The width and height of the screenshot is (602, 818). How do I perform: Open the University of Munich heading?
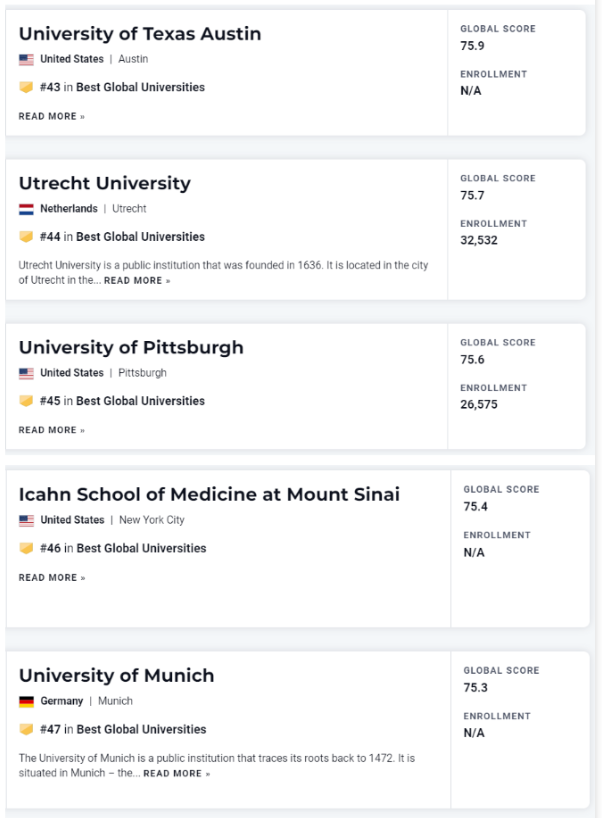click(x=116, y=676)
